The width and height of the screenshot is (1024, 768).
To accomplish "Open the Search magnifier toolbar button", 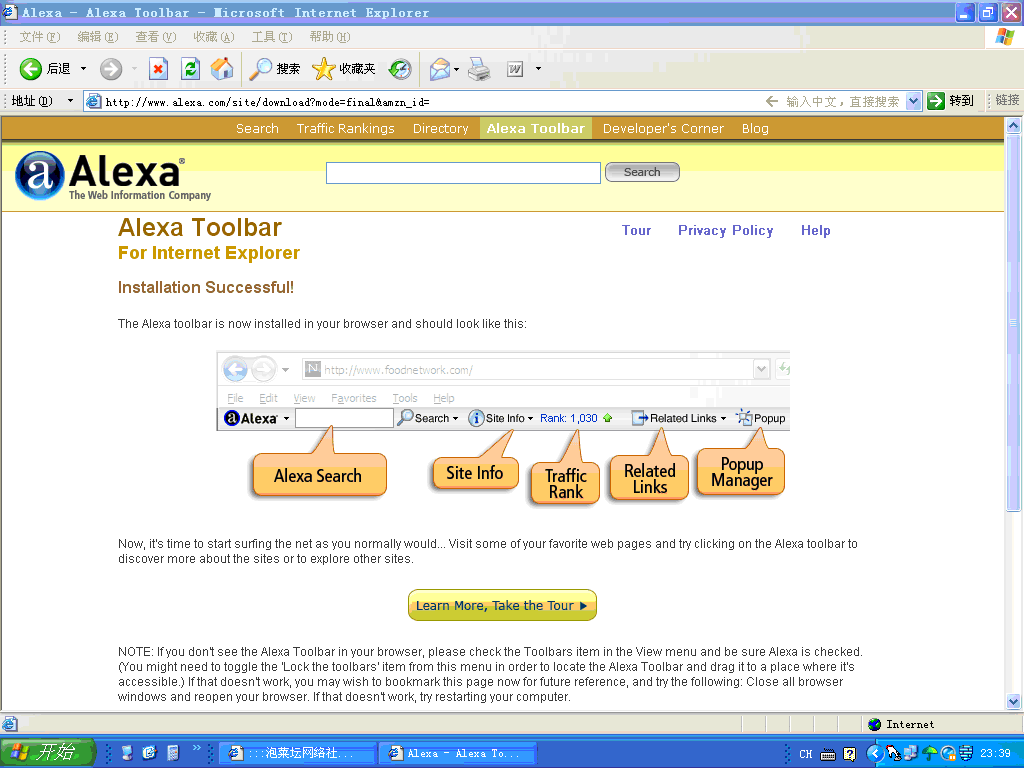I will [x=274, y=69].
